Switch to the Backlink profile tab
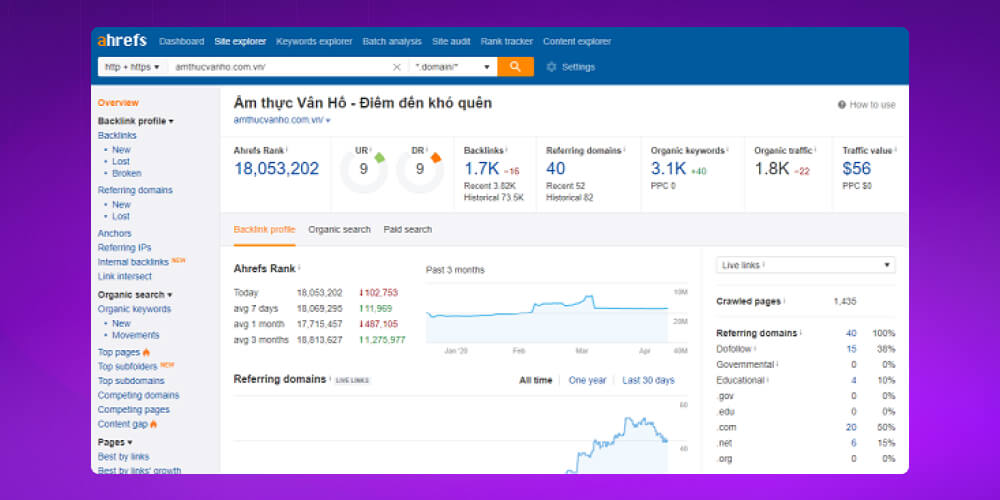 click(264, 230)
